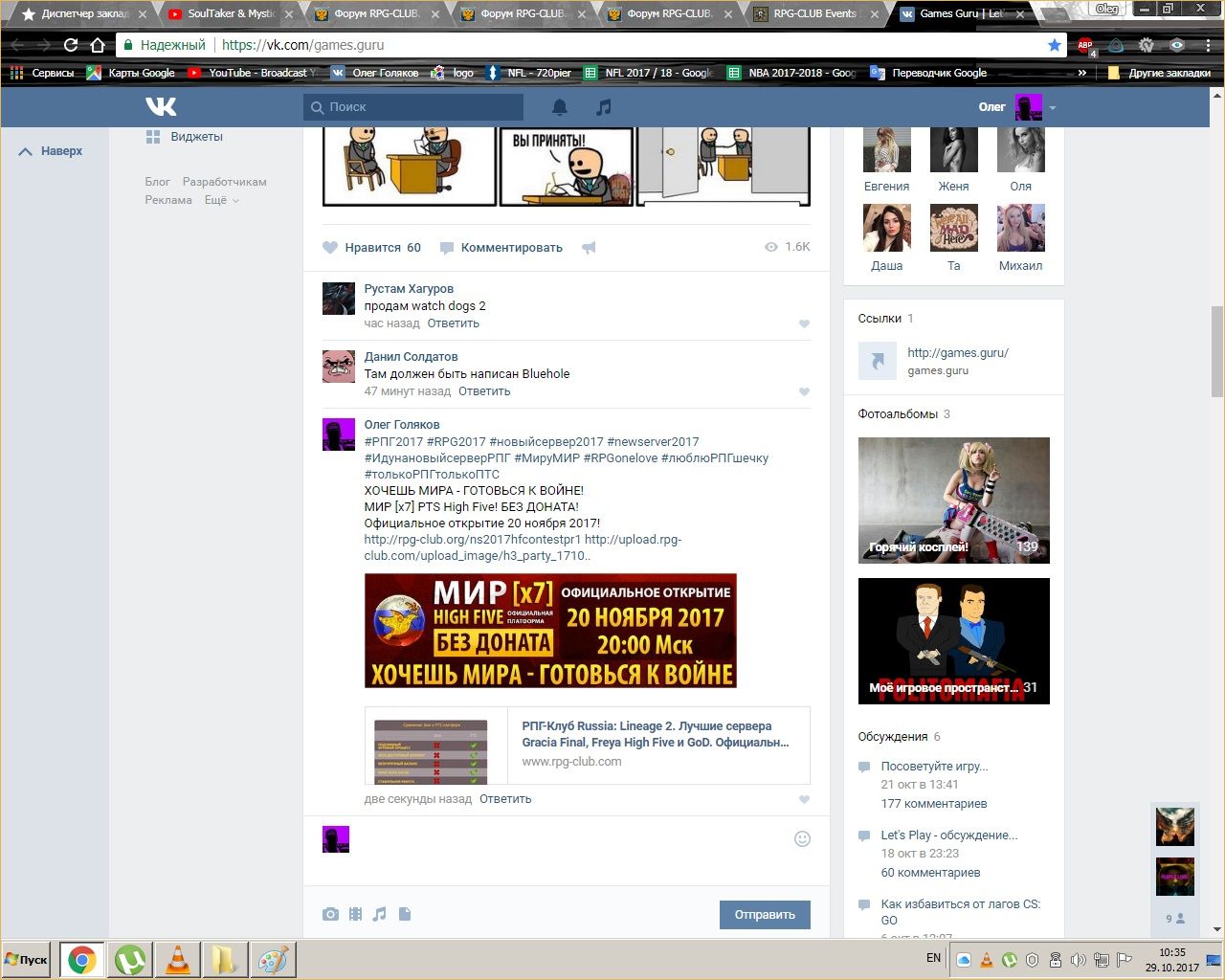Image resolution: width=1225 pixels, height=980 pixels.
Task: Open VK notifications bell
Action: (560, 107)
